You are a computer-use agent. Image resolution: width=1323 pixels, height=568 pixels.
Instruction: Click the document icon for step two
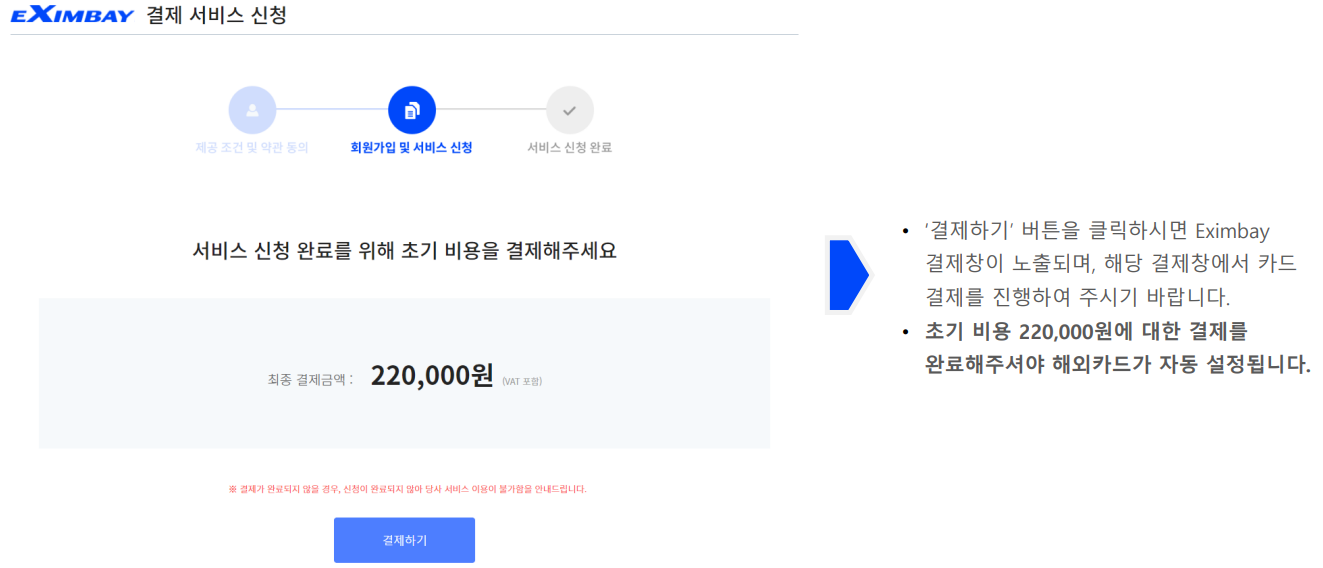coord(411,110)
